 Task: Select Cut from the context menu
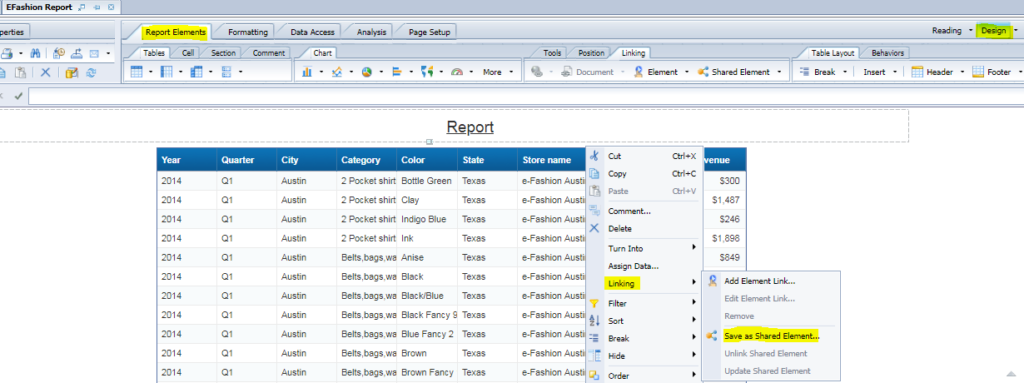pos(645,156)
